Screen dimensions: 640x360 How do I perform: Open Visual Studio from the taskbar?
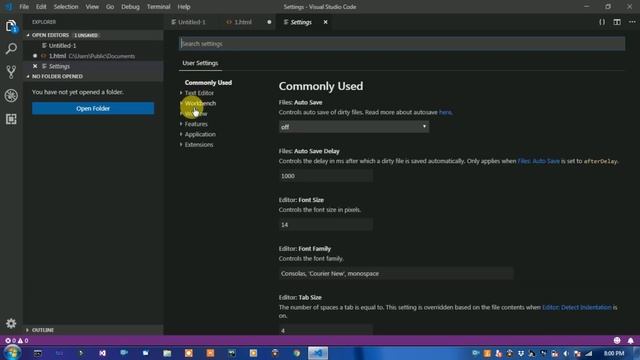coord(102,353)
